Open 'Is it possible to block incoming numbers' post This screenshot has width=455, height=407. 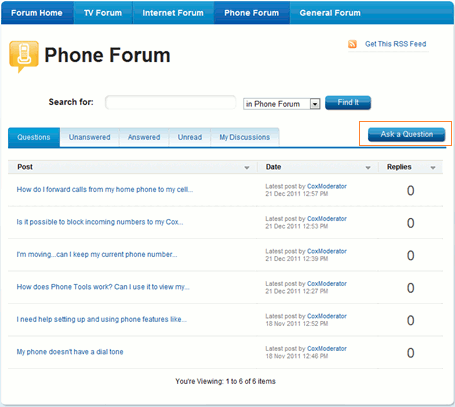(100, 222)
